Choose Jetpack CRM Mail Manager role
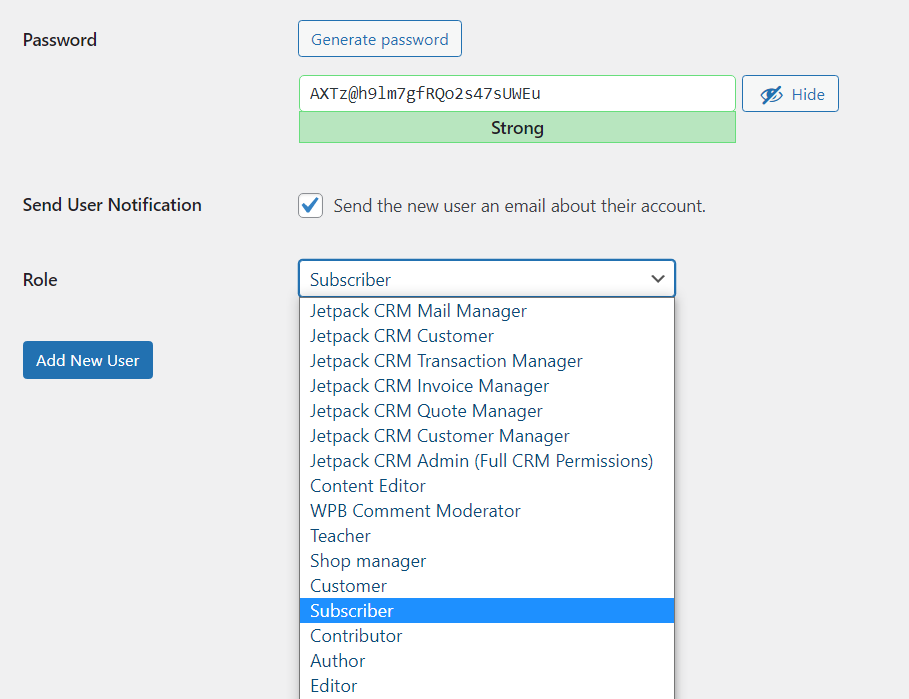909x699 pixels. 417,311
